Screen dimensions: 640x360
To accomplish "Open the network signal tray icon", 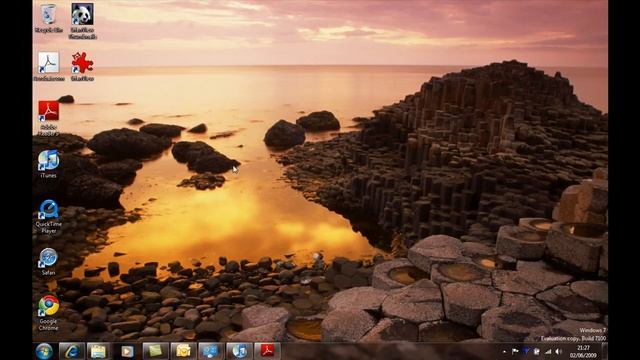I will (x=548, y=351).
